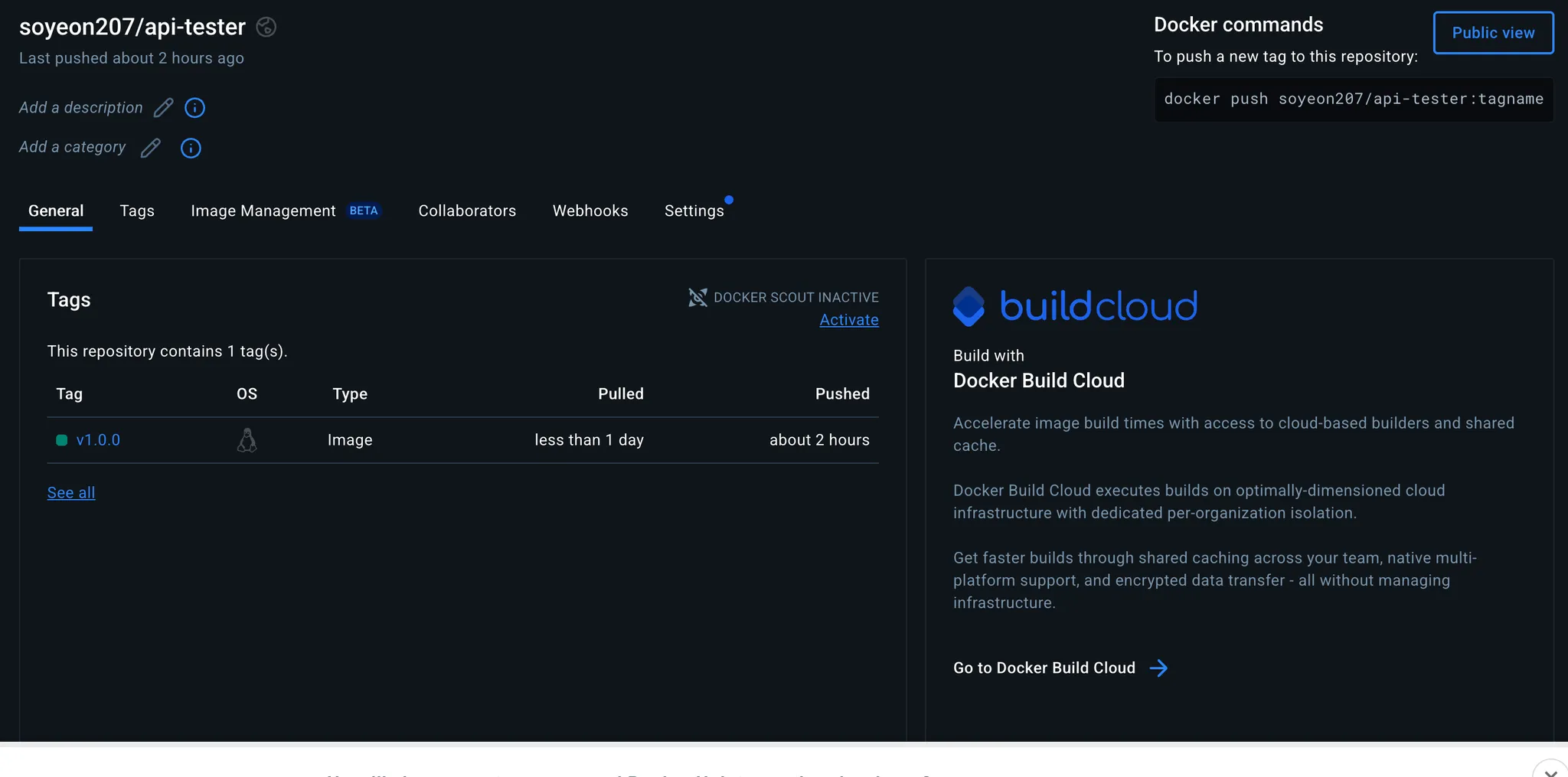Viewport: 1568px width, 777px height.
Task: Click the OS column header
Action: pos(247,394)
